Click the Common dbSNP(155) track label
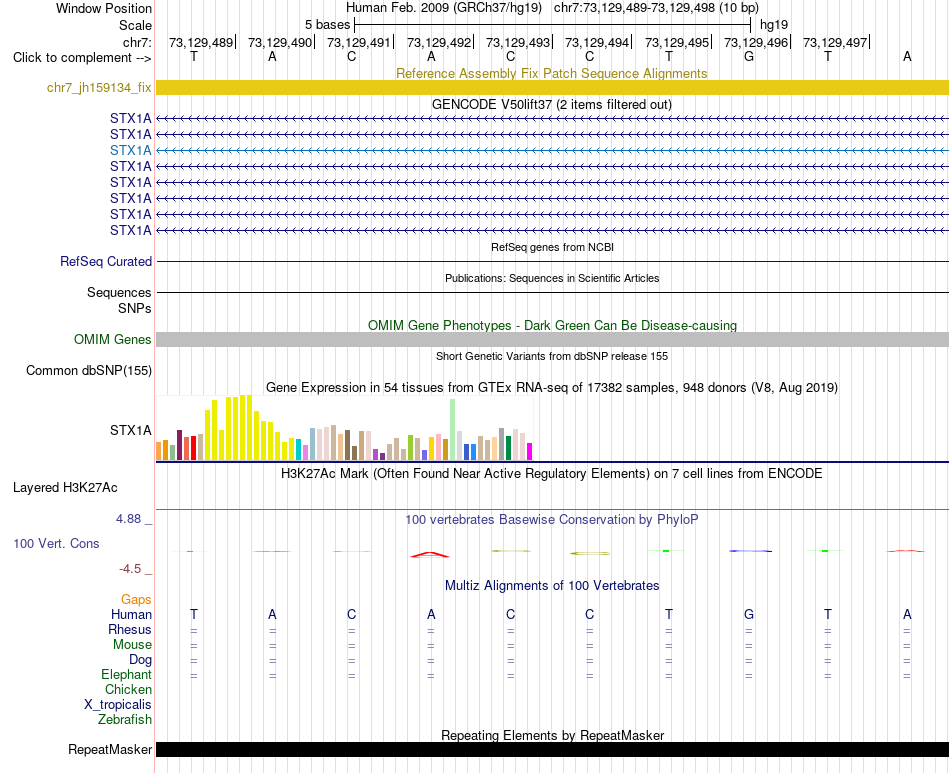 (88, 371)
